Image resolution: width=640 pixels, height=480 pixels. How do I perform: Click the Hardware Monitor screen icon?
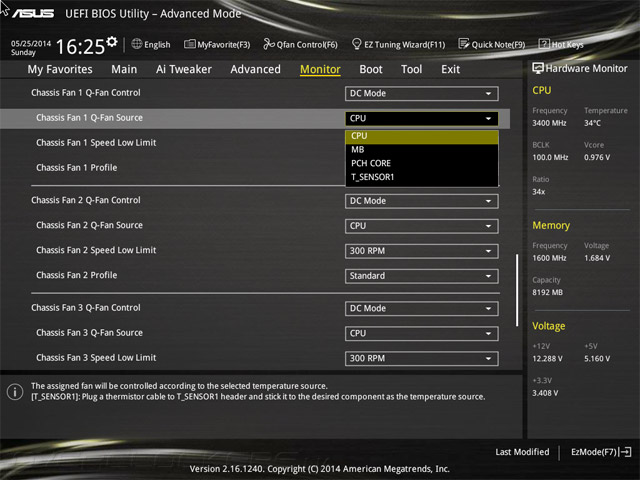click(538, 68)
